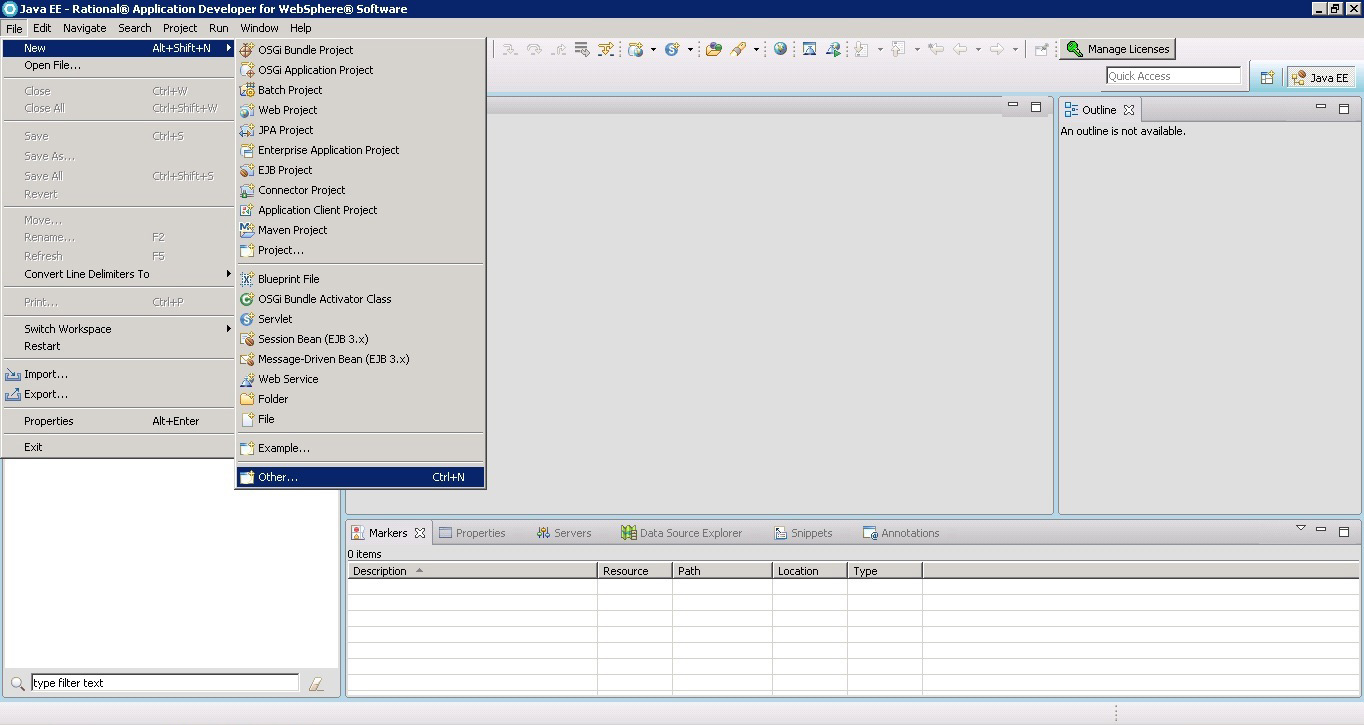Click the Connector Project icon
The image size is (1364, 725).
247,190
